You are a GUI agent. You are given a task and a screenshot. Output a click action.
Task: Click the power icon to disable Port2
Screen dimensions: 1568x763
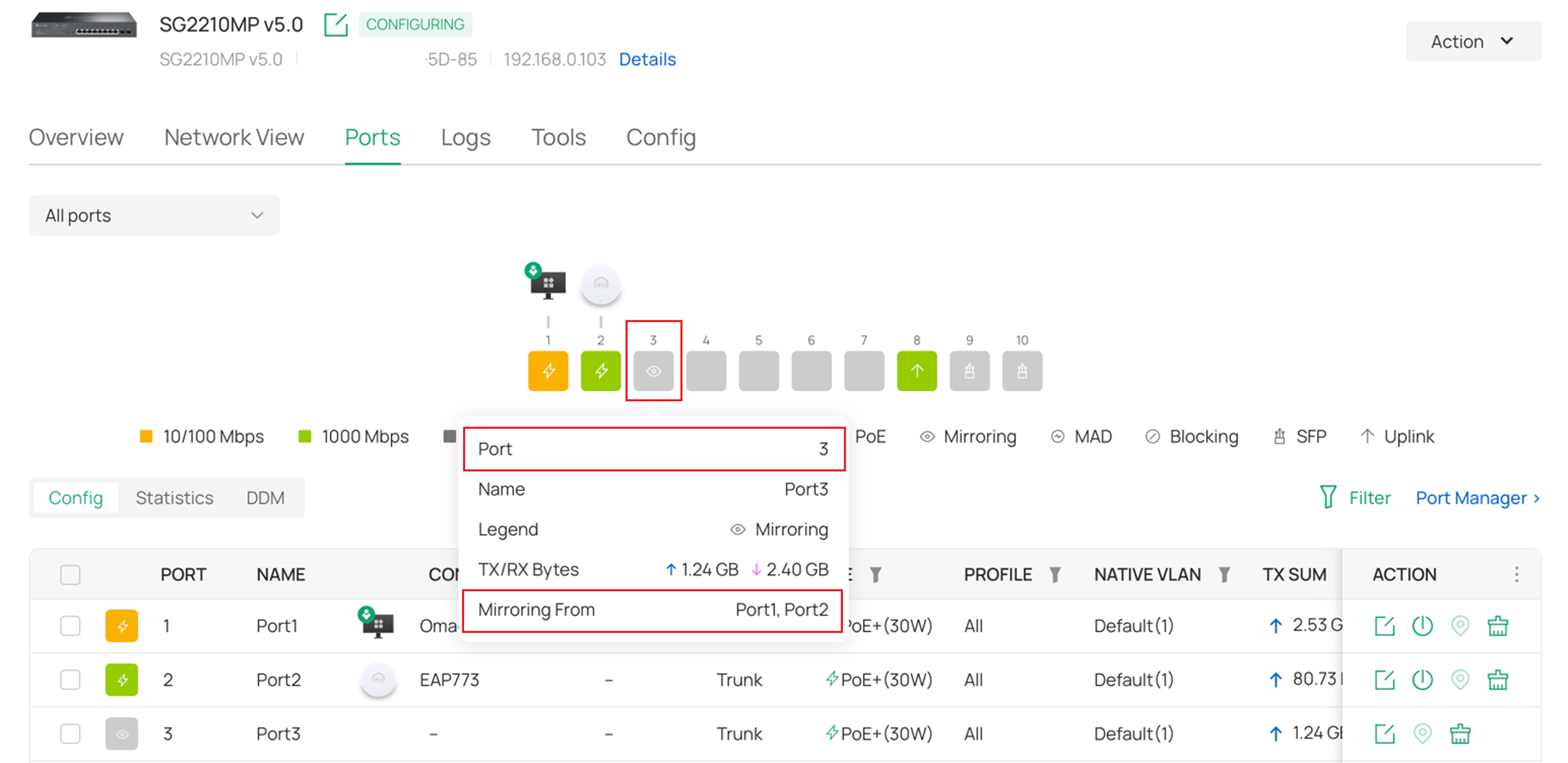(1422, 679)
